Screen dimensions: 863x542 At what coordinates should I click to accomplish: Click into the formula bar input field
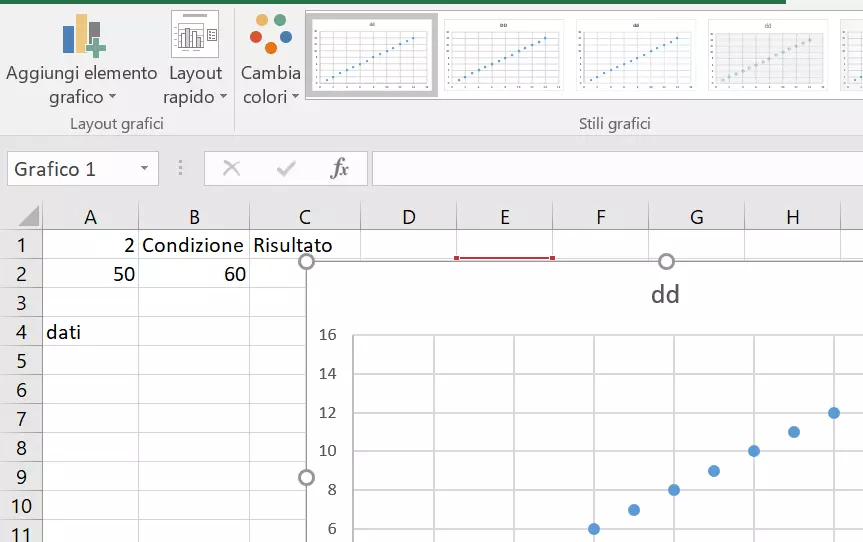pyautogui.click(x=615, y=169)
